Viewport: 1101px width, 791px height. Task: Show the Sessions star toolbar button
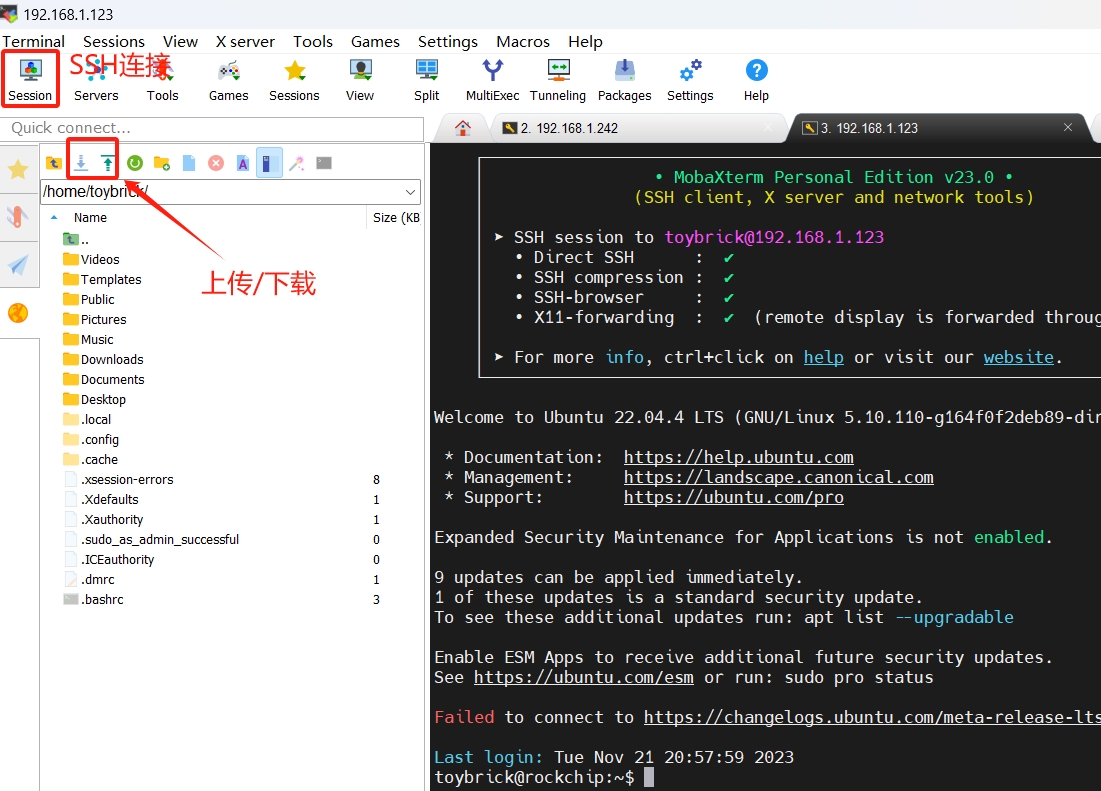click(x=294, y=79)
